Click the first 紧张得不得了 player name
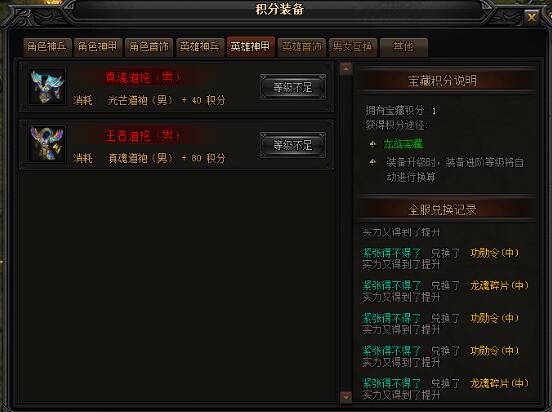The width and height of the screenshot is (552, 412). [x=391, y=253]
